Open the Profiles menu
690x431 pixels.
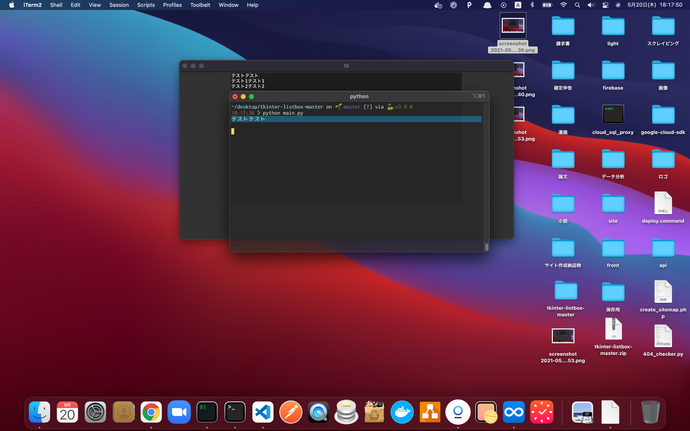(172, 5)
